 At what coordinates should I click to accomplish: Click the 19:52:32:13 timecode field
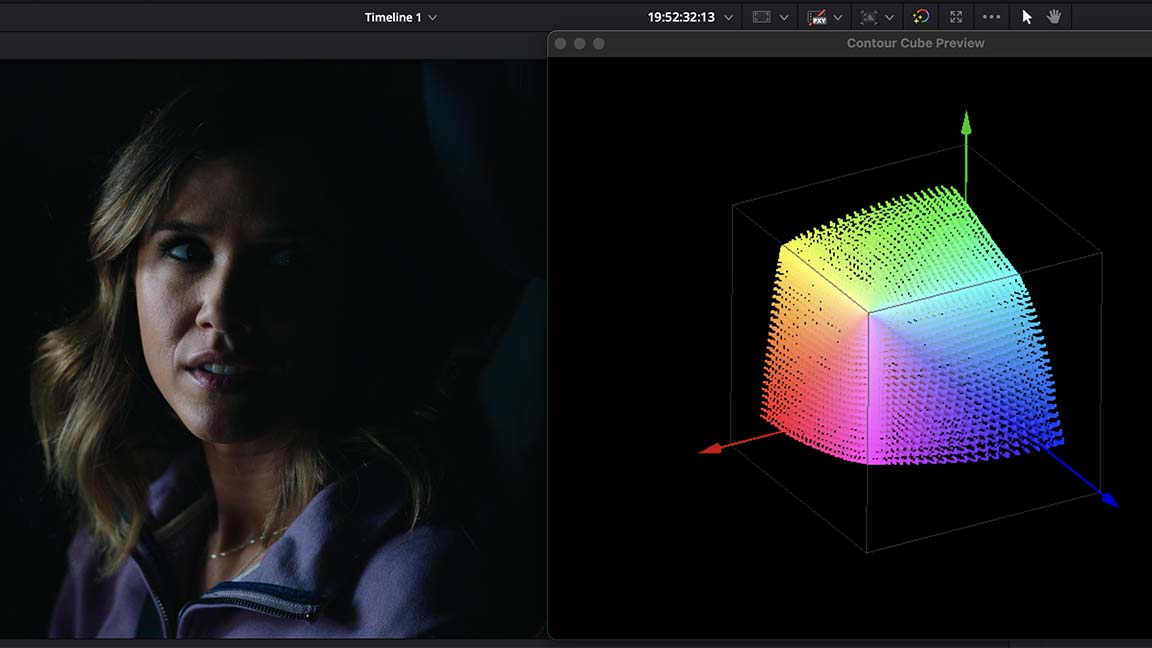681,17
